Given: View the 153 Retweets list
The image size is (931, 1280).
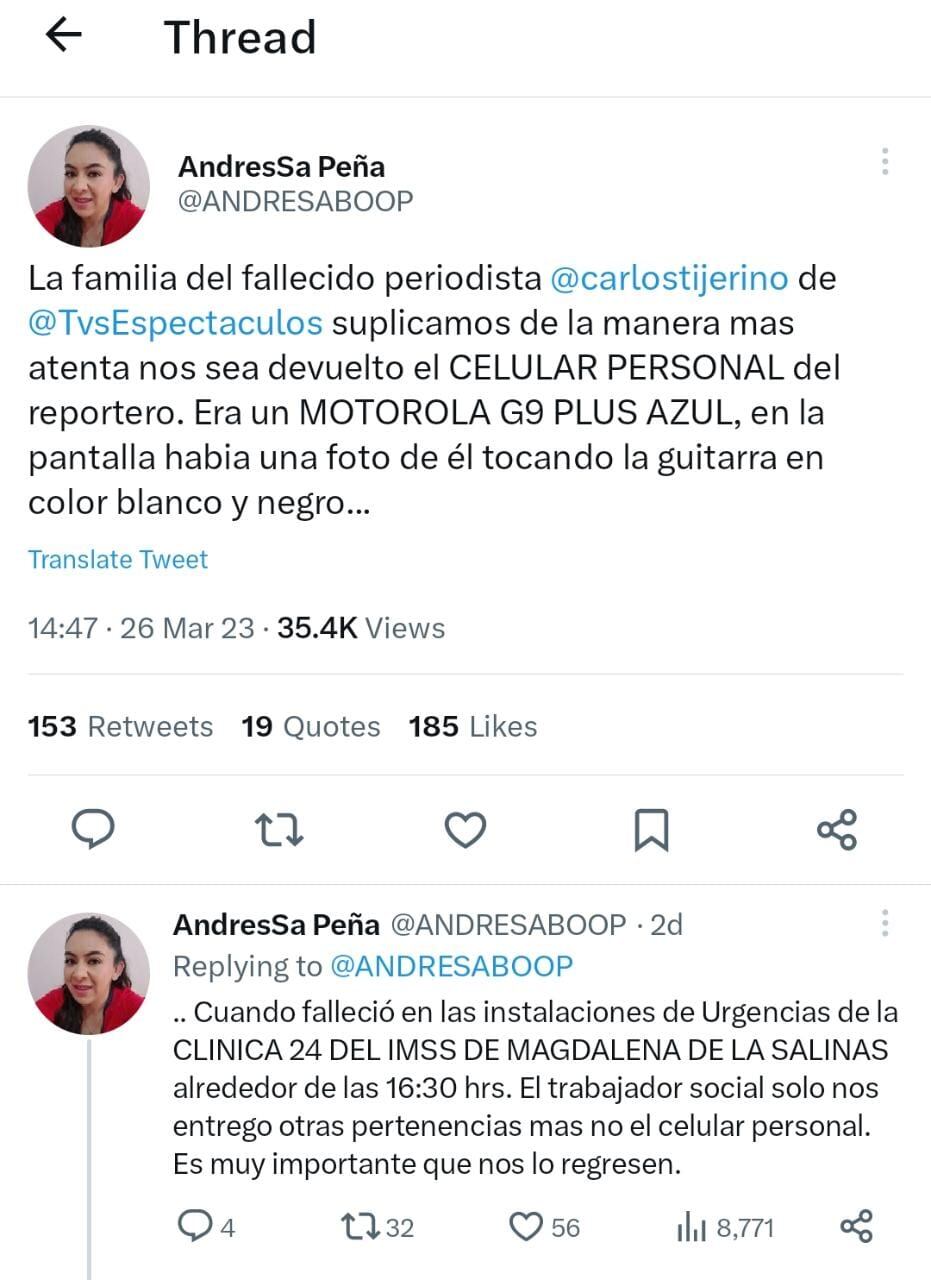Looking at the screenshot, I should (x=121, y=726).
